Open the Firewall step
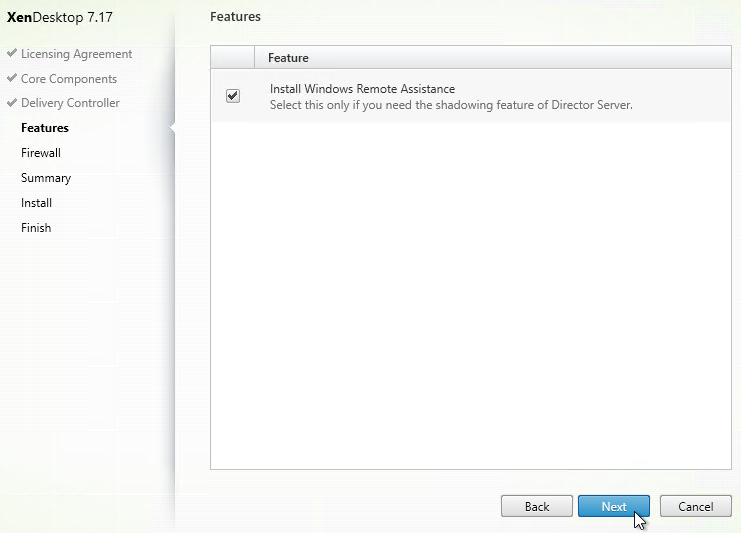Screen dimensions: 741x533 pos(41,153)
